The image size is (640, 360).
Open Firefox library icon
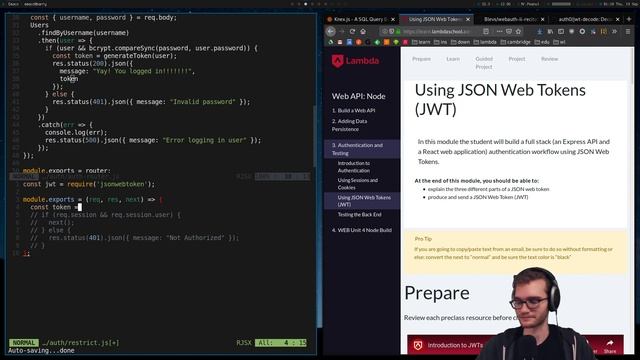coord(550,31)
